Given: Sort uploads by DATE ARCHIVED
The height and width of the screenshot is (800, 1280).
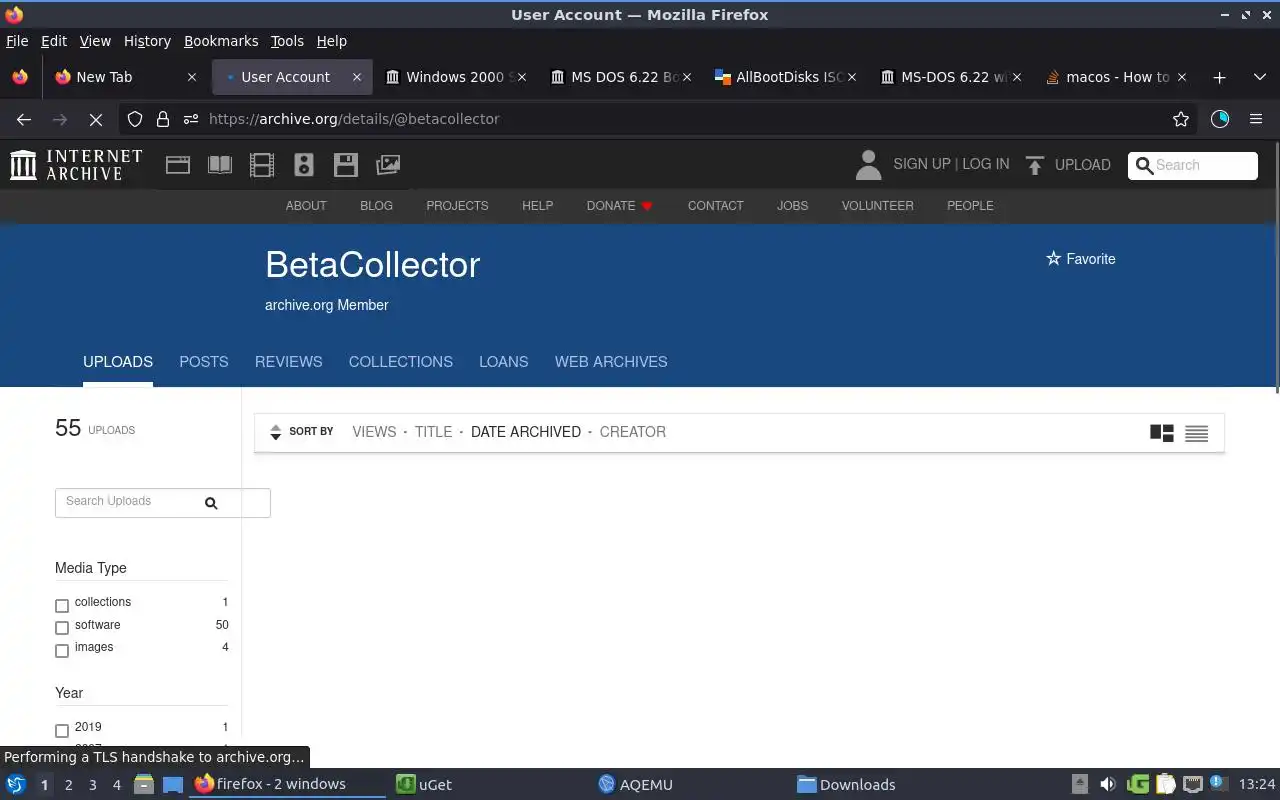Looking at the screenshot, I should [525, 432].
